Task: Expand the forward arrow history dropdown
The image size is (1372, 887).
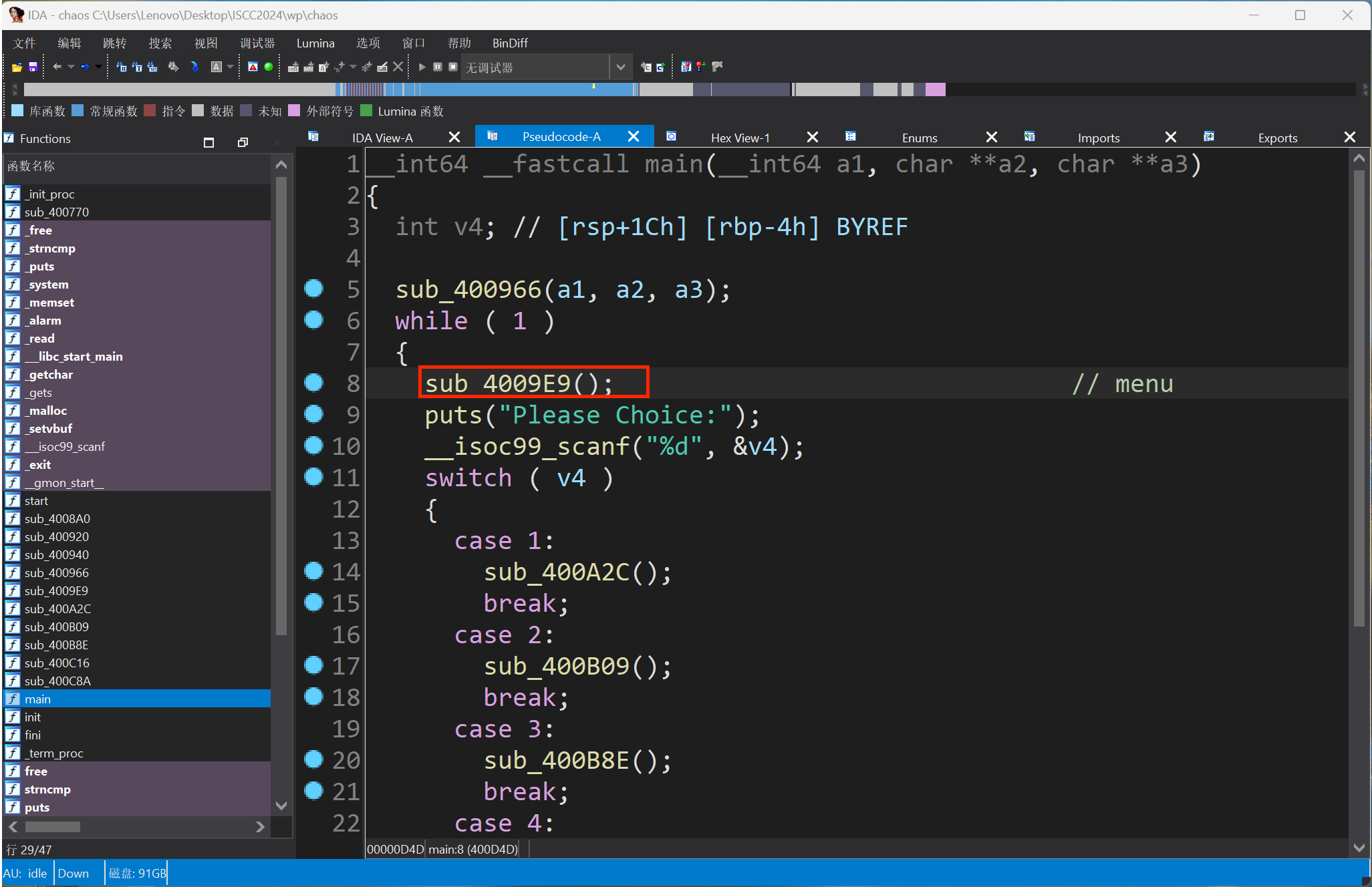Action: tap(98, 67)
